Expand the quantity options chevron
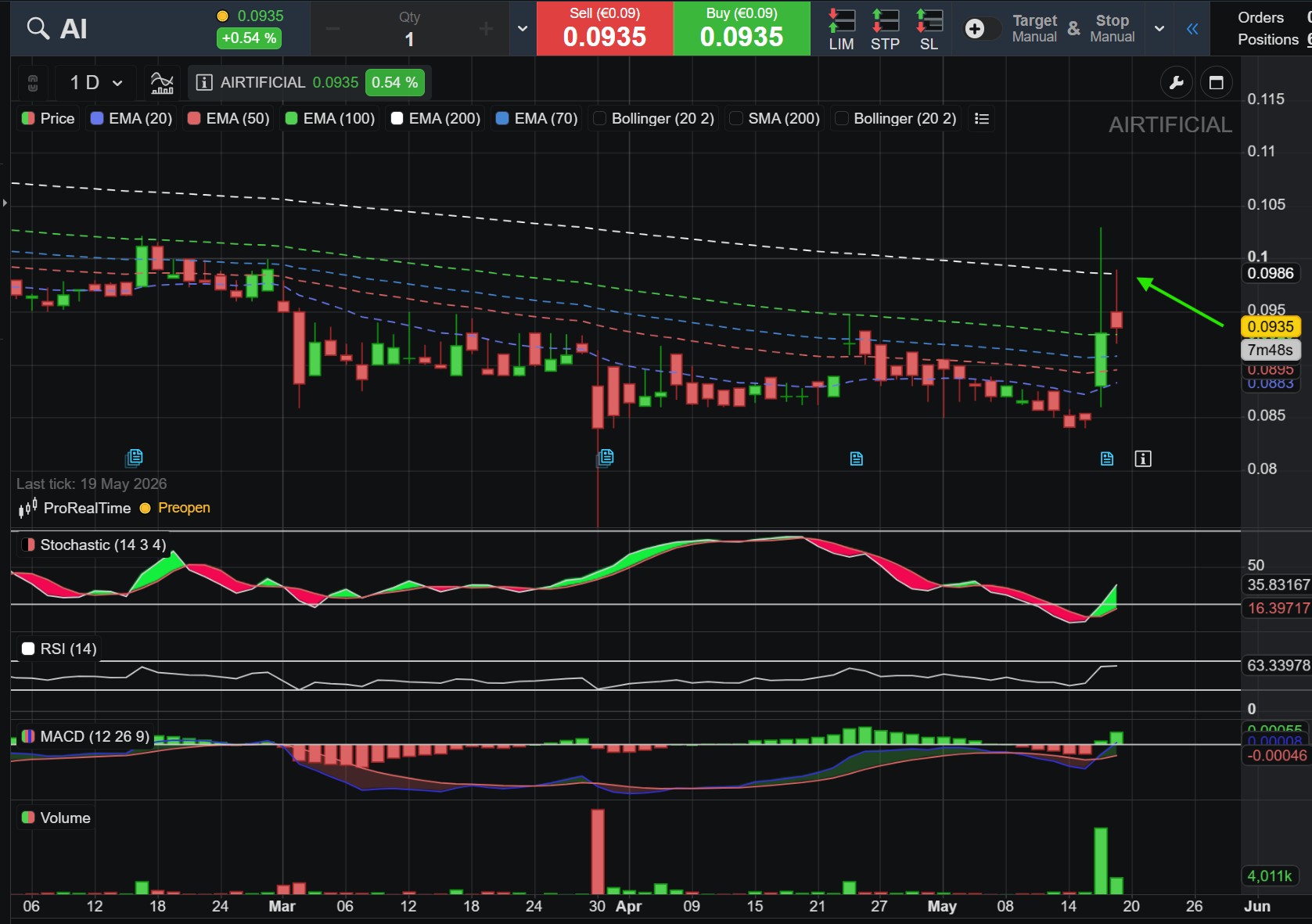Viewport: 1312px width, 924px height. pyautogui.click(x=523, y=29)
